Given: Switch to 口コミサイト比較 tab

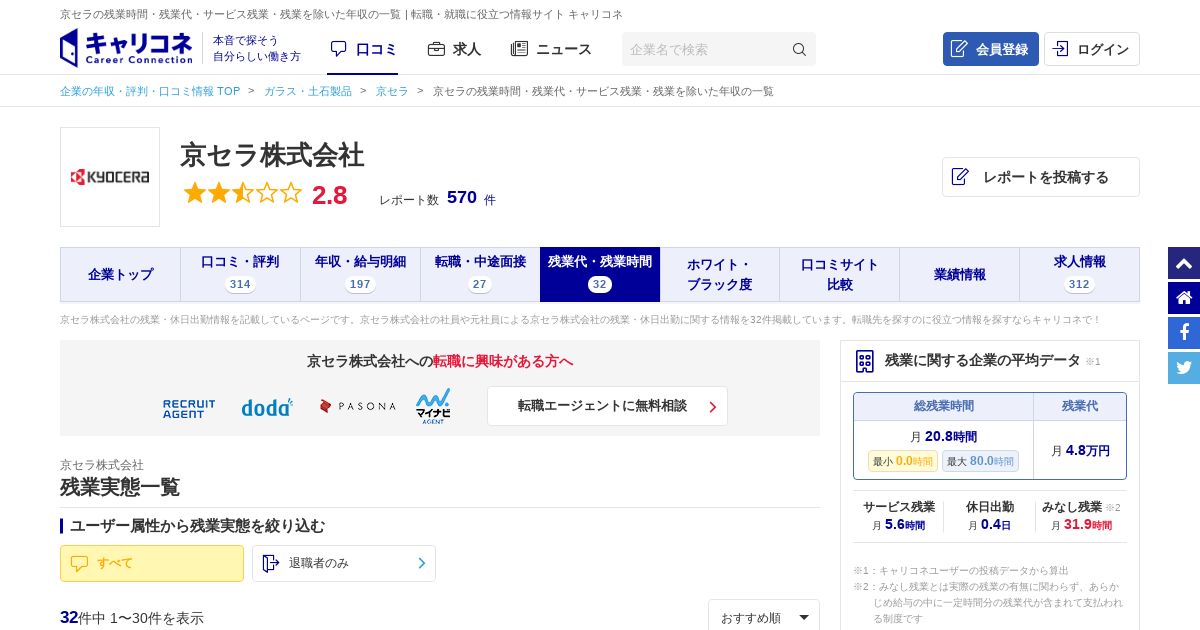Looking at the screenshot, I should 839,274.
